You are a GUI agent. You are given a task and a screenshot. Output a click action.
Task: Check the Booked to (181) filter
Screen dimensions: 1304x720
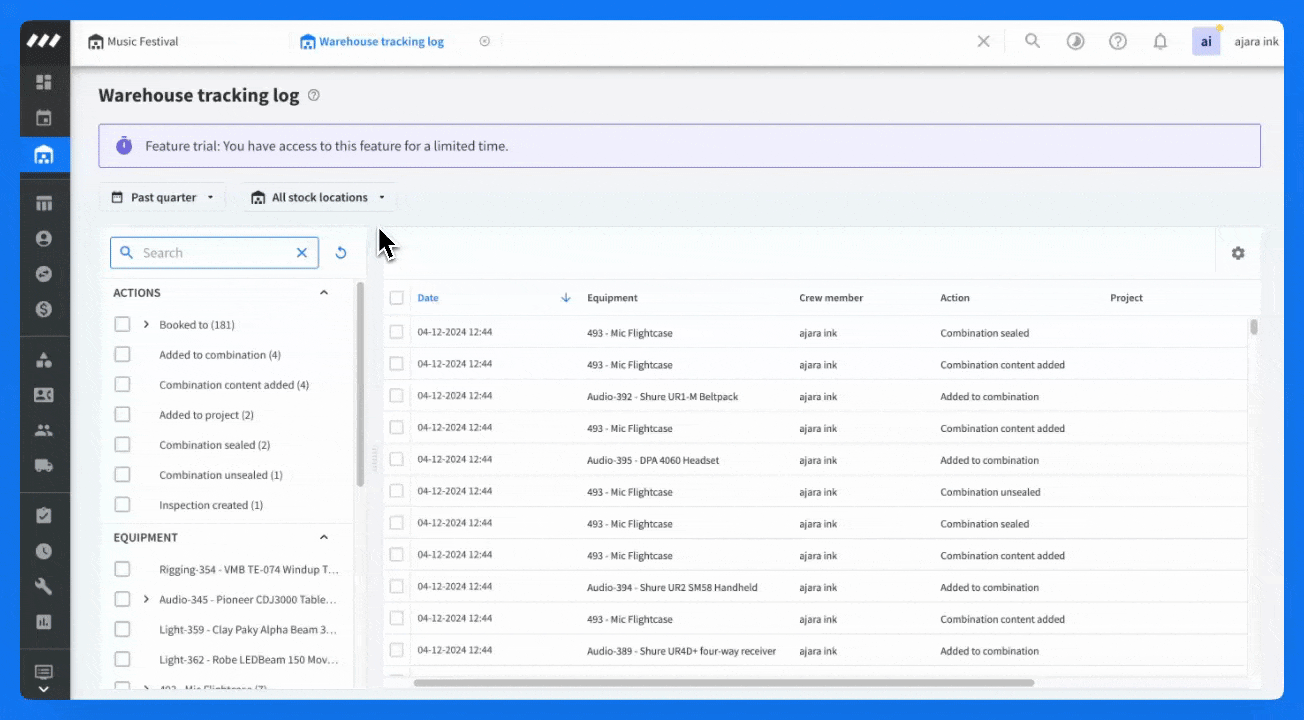click(122, 324)
